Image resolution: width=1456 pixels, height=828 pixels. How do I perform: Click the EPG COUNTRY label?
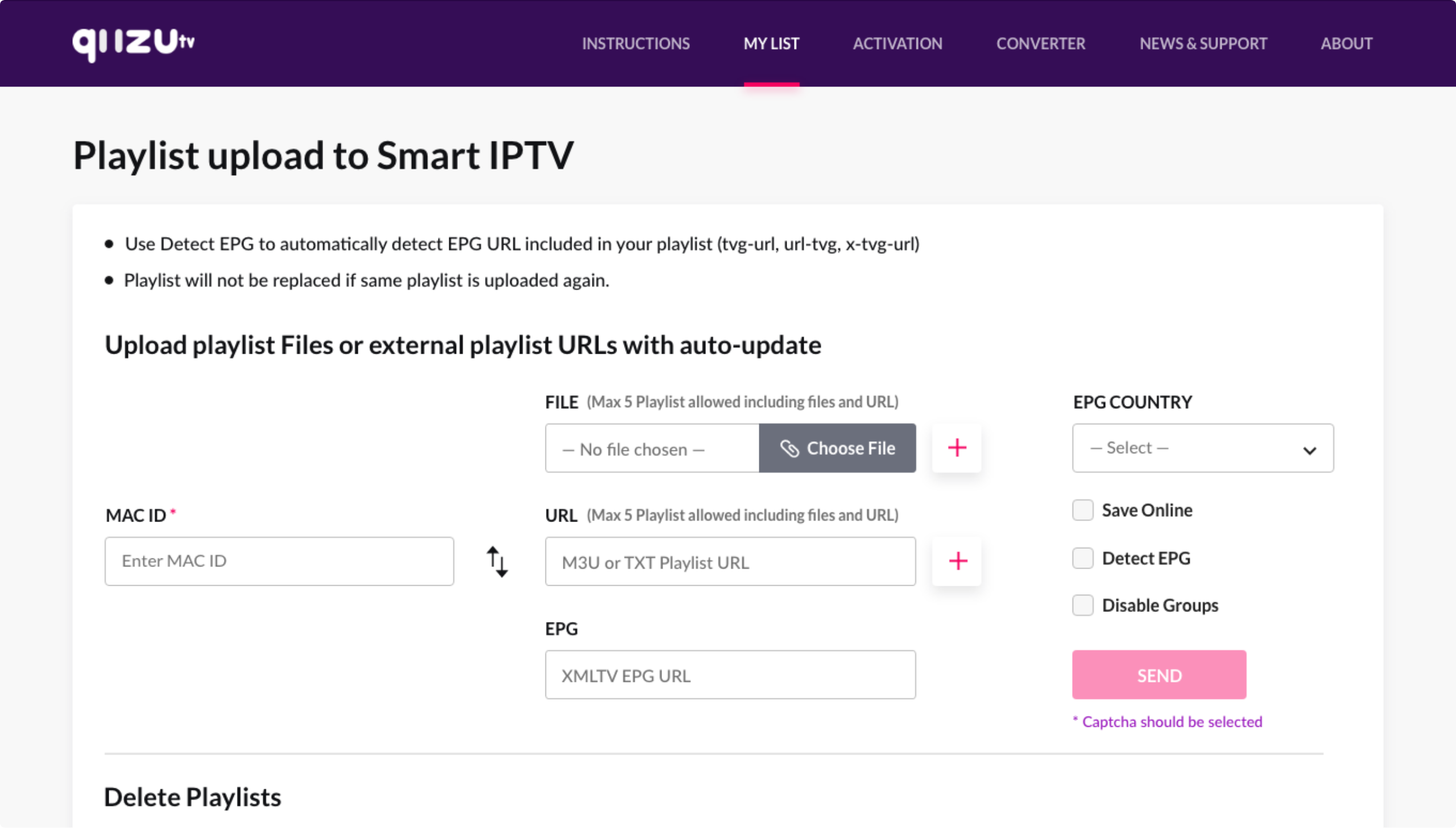point(1132,402)
